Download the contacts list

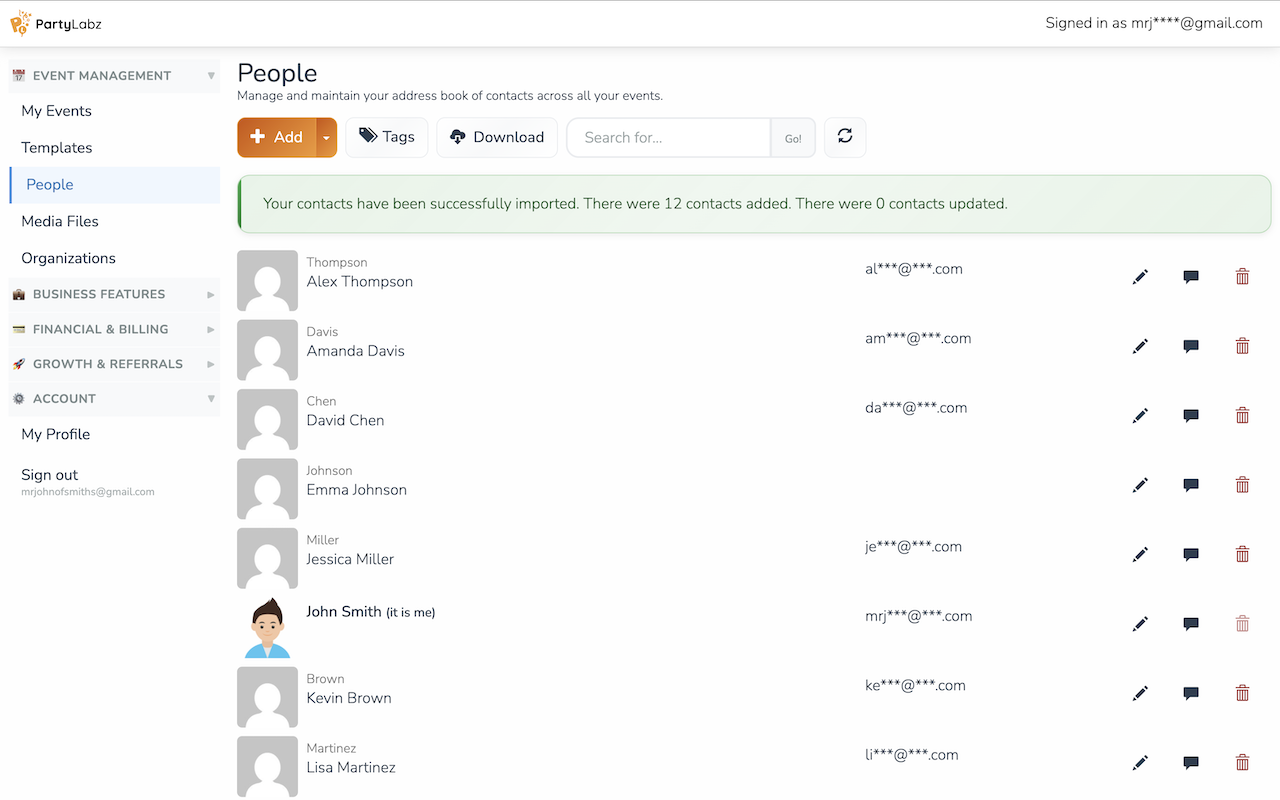[x=497, y=137]
